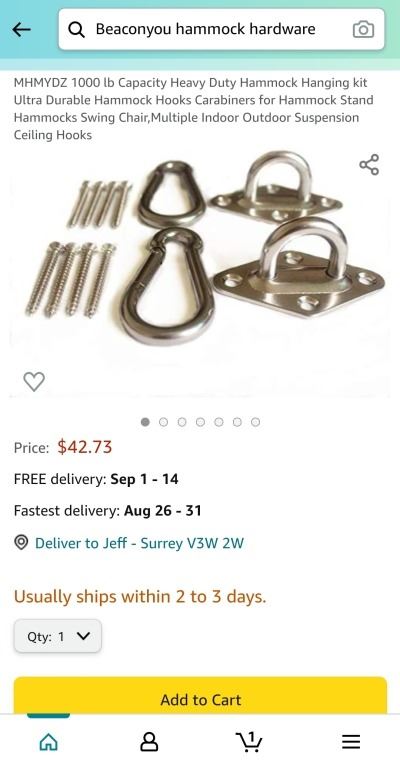
Task: Share this hammock kit product
Action: (369, 165)
